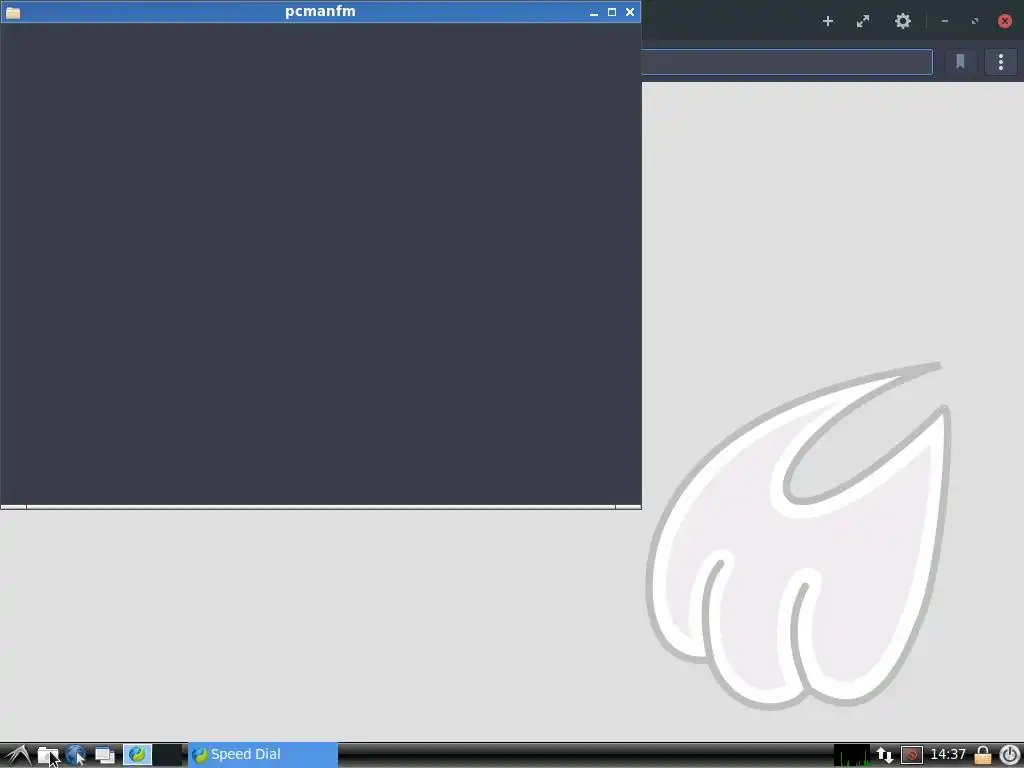Viewport: 1024px width, 768px height.
Task: Open the power logout button
Action: coord(1009,755)
